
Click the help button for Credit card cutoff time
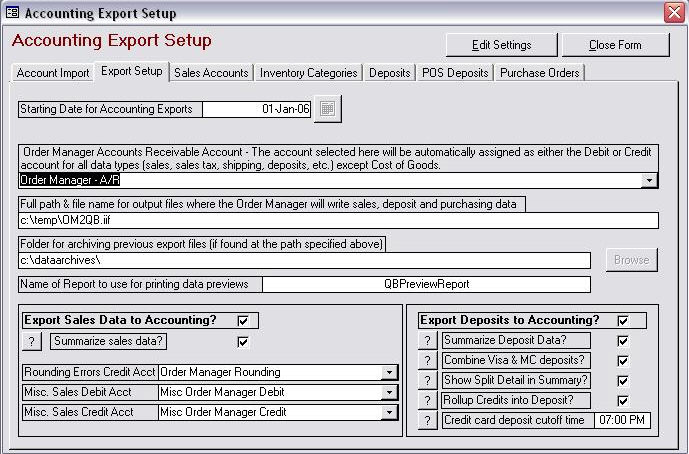pyautogui.click(x=427, y=420)
